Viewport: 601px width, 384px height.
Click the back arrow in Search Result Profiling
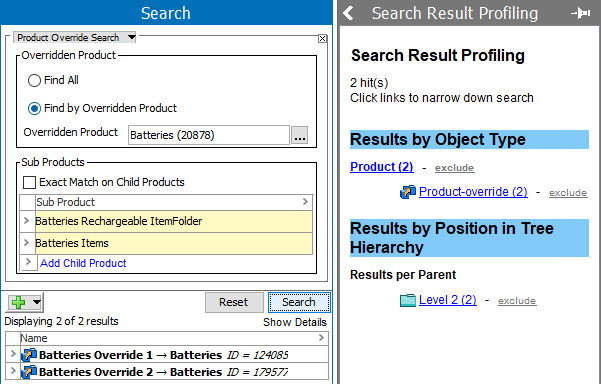tap(348, 13)
